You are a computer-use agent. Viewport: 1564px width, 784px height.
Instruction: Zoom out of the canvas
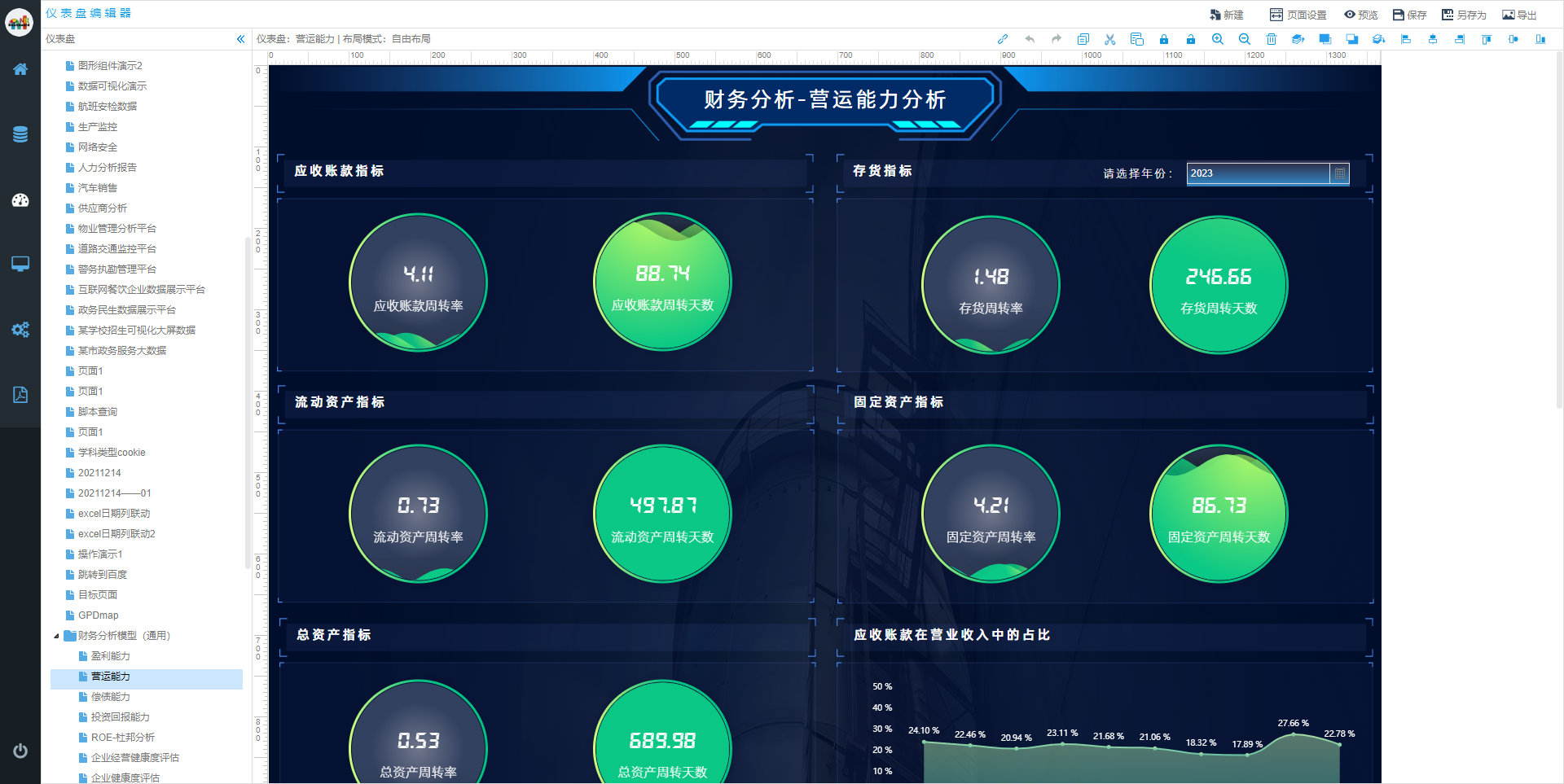tap(1245, 39)
